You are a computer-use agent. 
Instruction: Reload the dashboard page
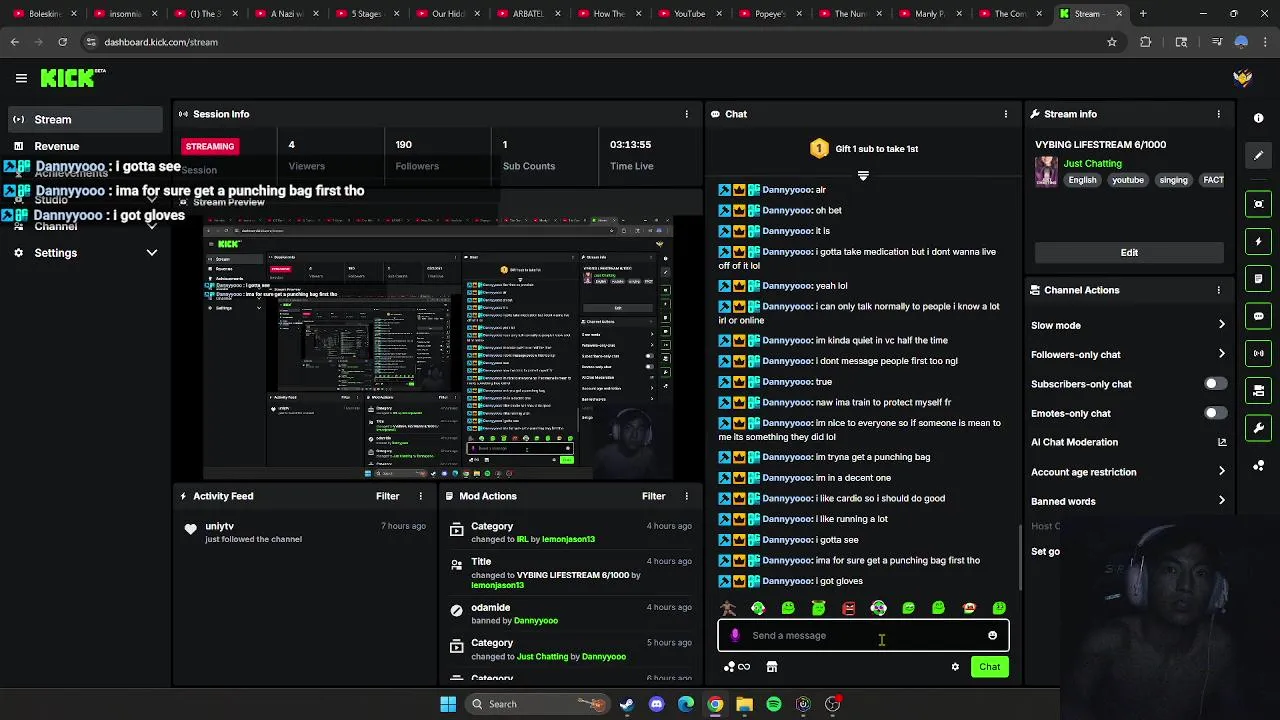pos(62,42)
